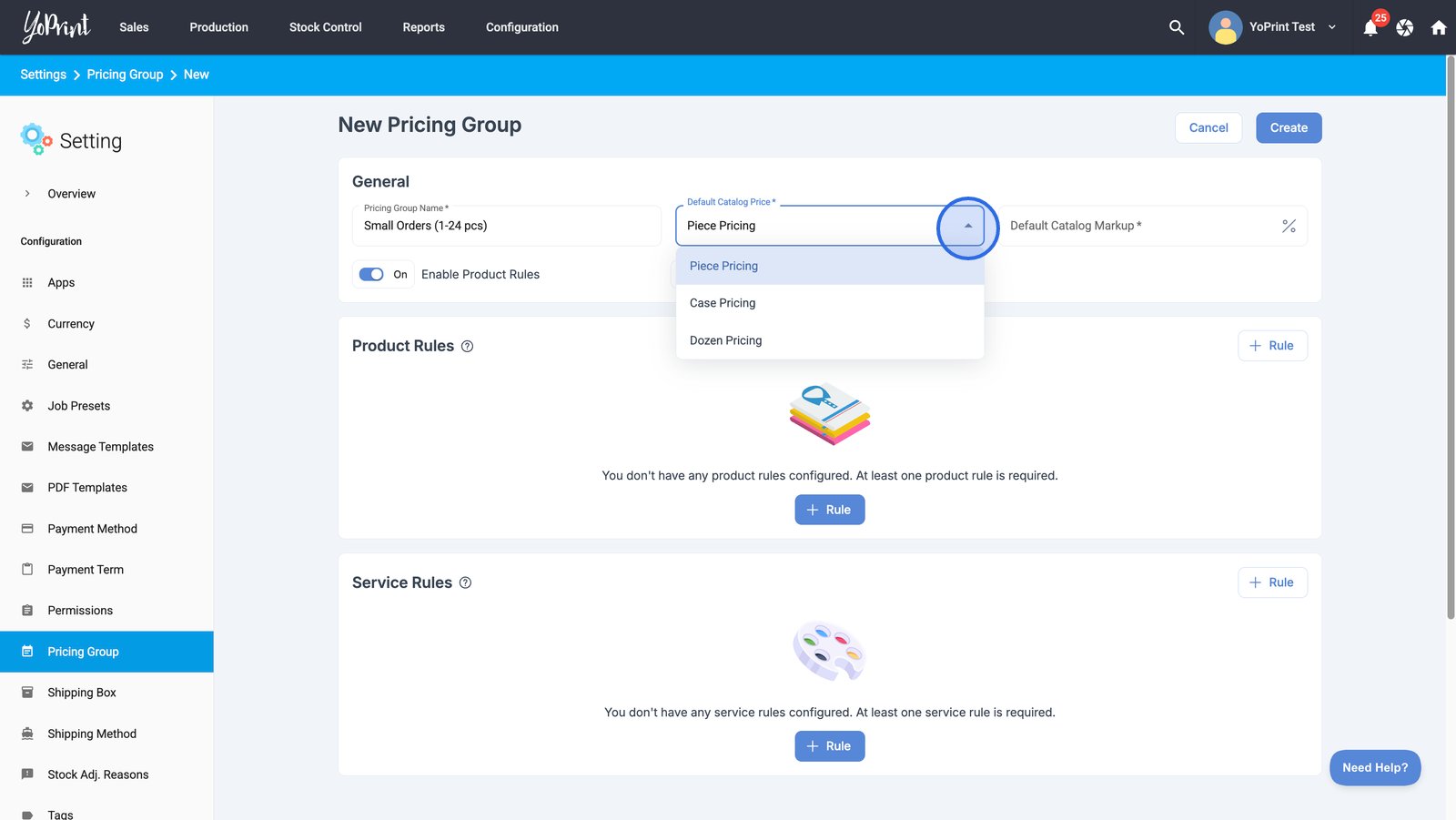Click the YoPrint Test user avatar

coord(1225,27)
